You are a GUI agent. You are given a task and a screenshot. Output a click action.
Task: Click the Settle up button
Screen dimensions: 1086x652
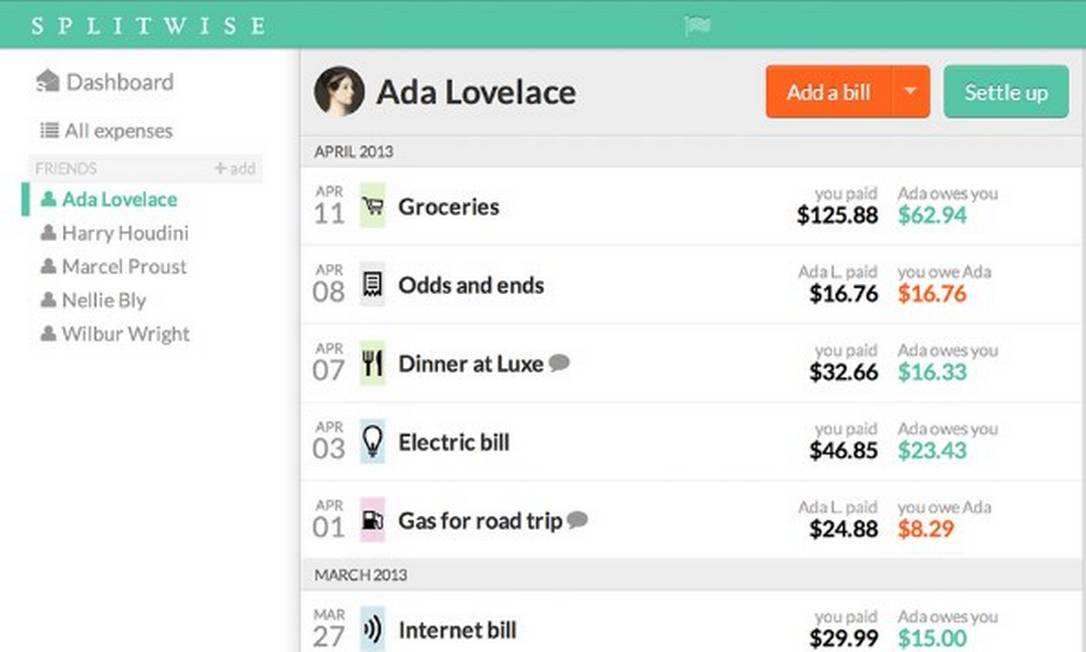pyautogui.click(x=1005, y=92)
